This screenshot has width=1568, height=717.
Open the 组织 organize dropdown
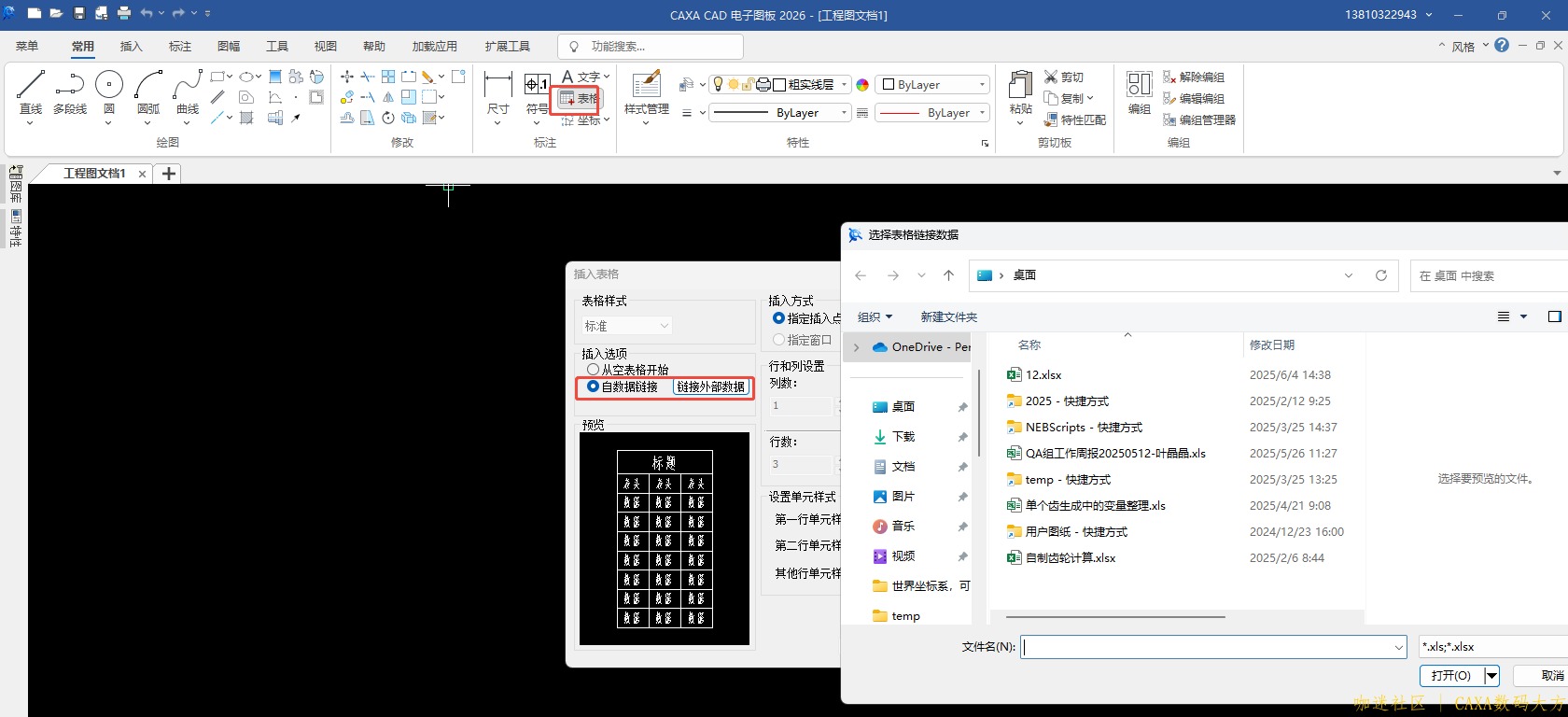[x=875, y=317]
